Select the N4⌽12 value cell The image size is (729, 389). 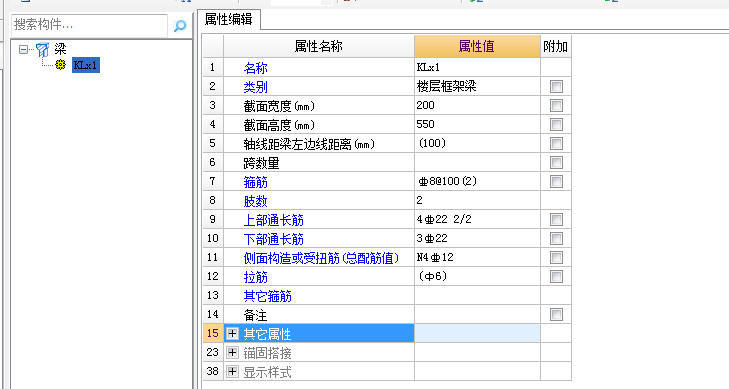477,257
